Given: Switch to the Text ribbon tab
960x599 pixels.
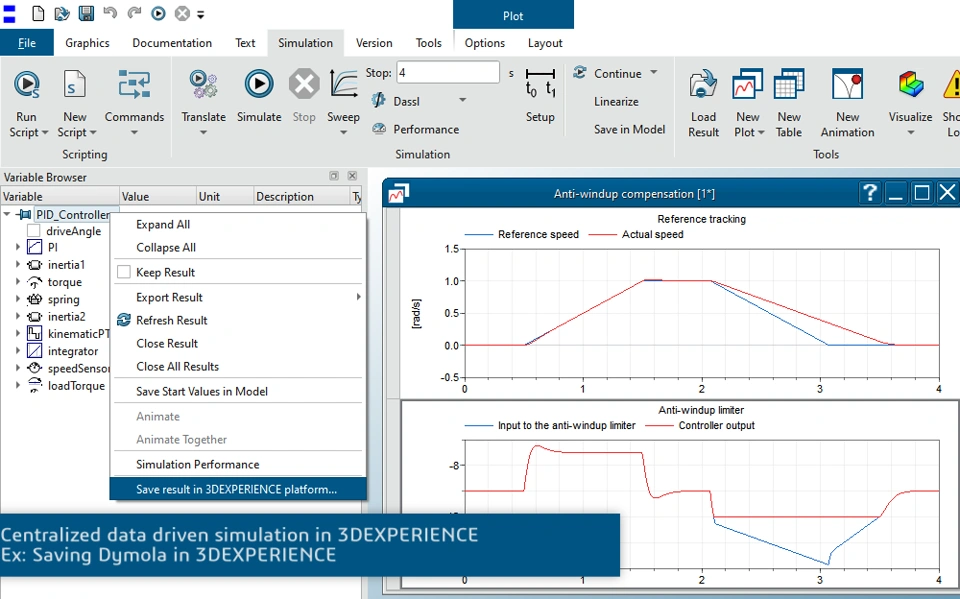Looking at the screenshot, I should click(245, 43).
